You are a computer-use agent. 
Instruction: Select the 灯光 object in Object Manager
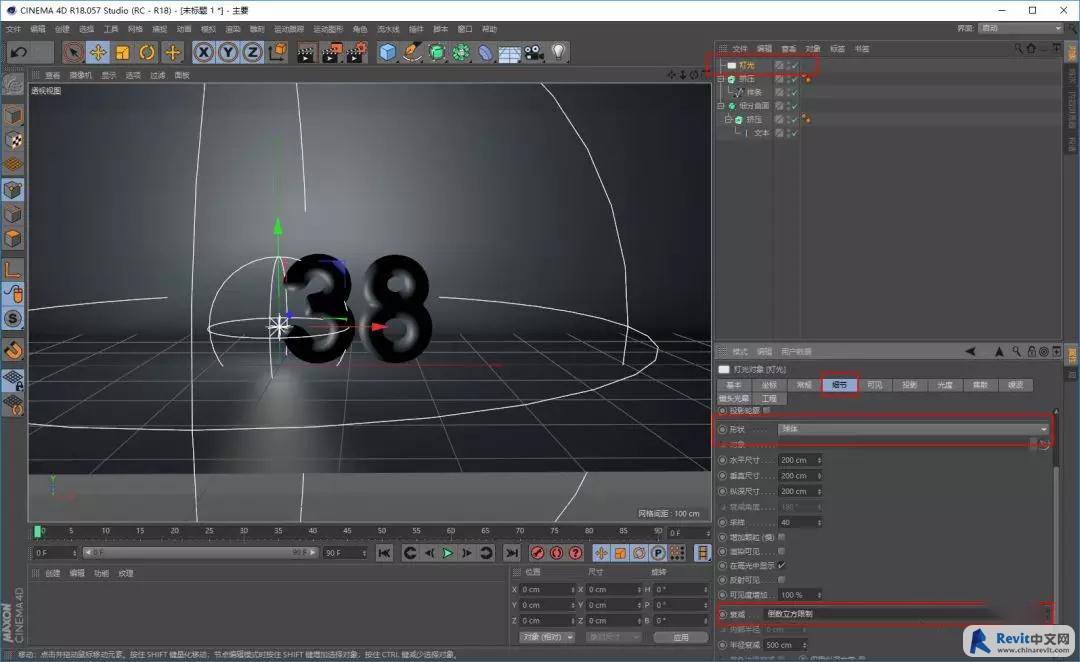(747, 65)
